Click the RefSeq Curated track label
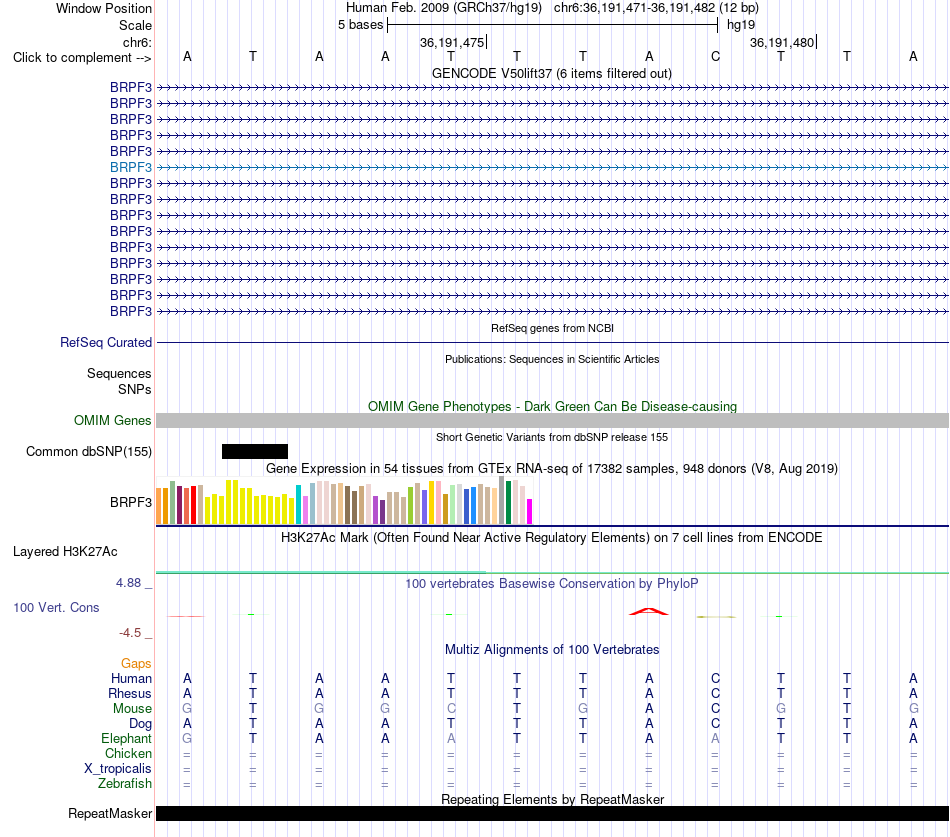The width and height of the screenshot is (950, 837). [106, 342]
